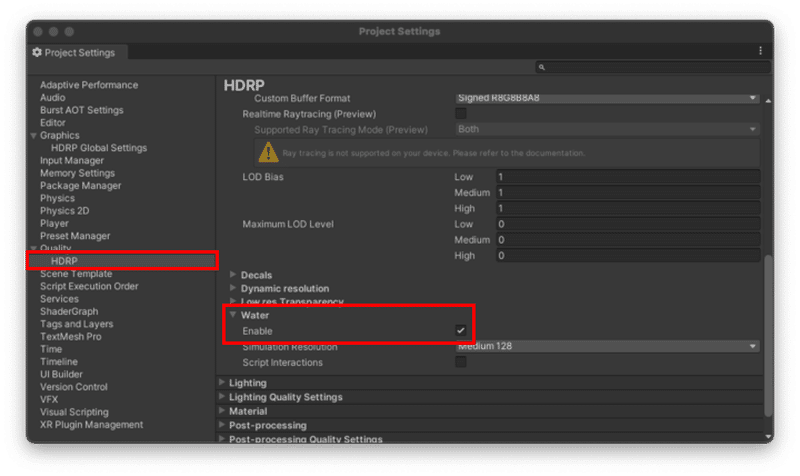
Task: Open Visual Scripting settings
Action: point(74,412)
